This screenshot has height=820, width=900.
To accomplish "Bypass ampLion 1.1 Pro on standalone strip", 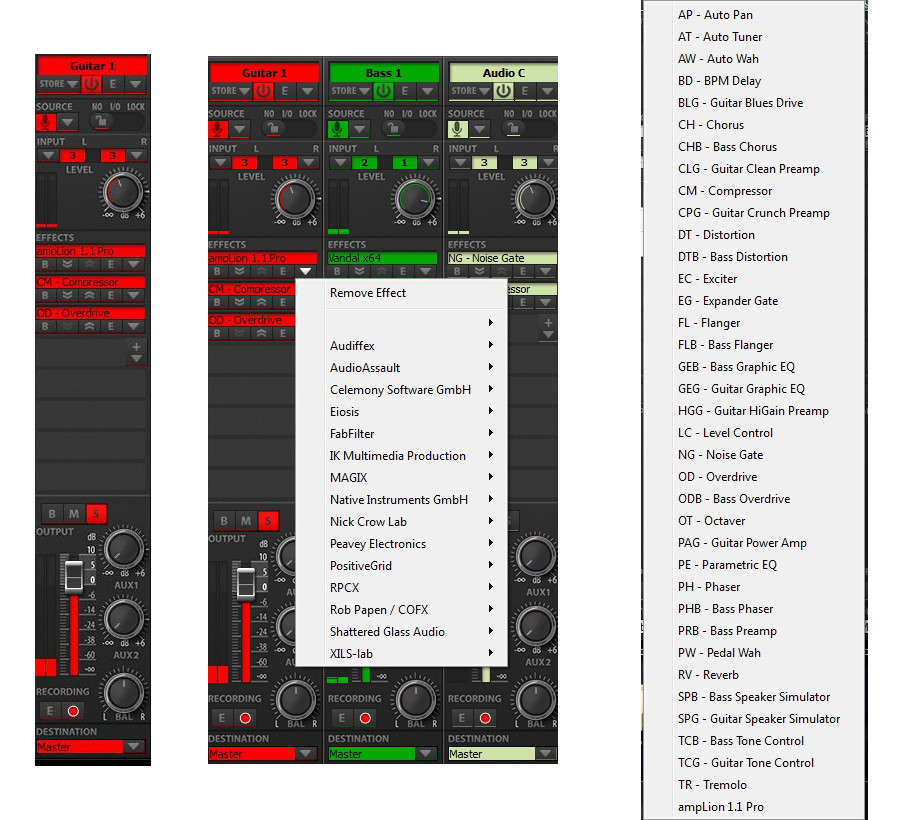I will [x=45, y=264].
